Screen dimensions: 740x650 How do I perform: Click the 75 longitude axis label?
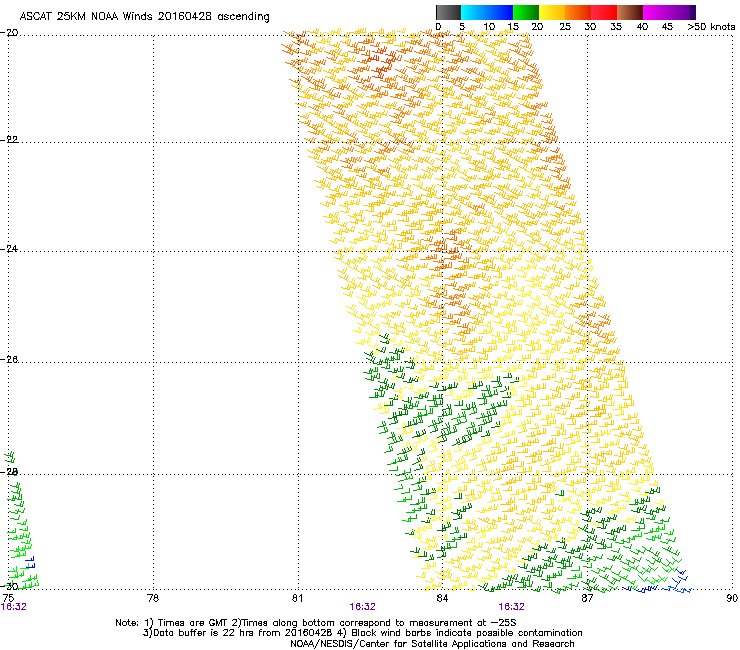[8, 598]
